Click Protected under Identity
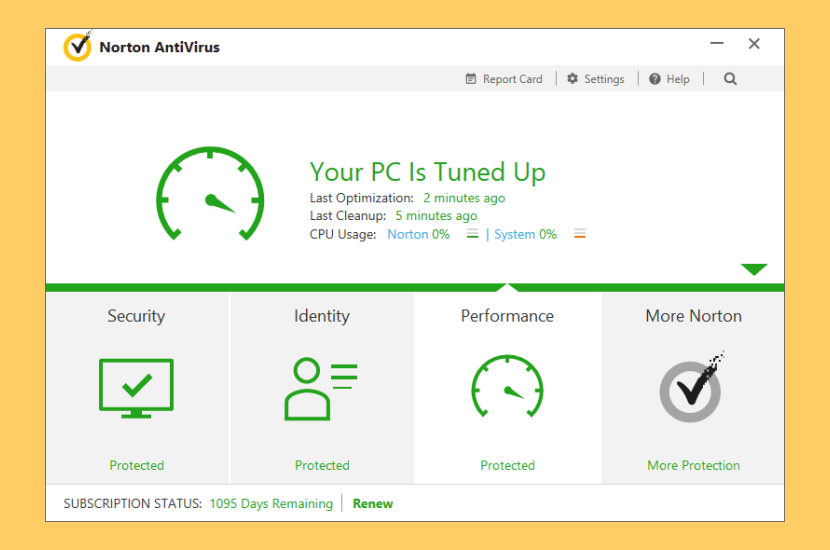830x550 pixels. click(x=322, y=465)
